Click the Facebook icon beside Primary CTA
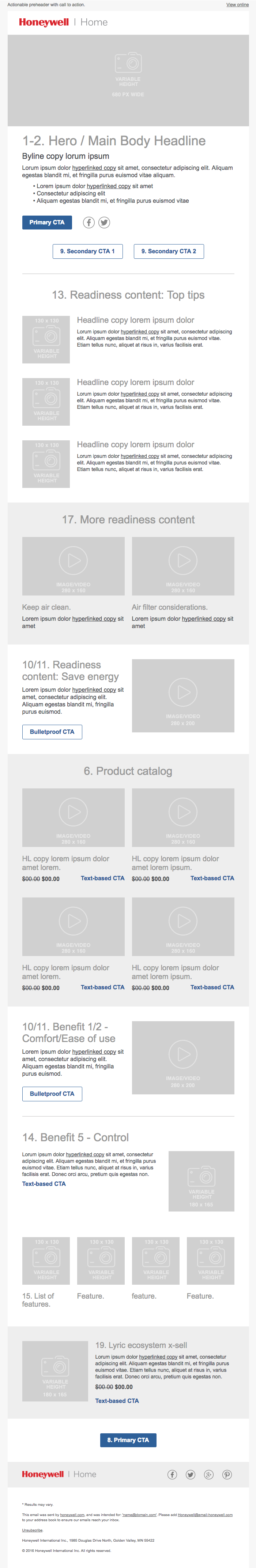Viewport: 256px width, 1568px height. click(89, 223)
